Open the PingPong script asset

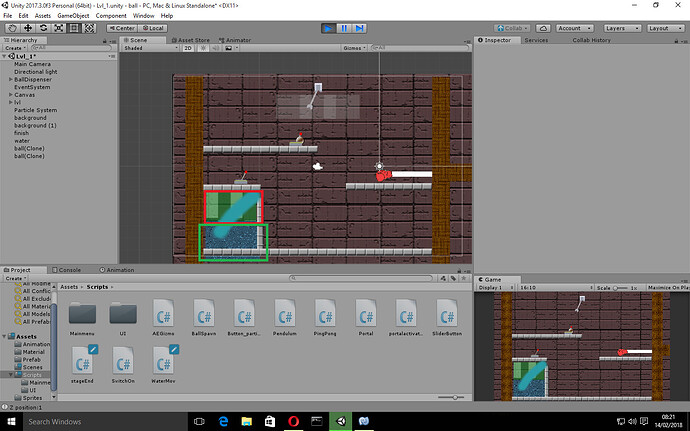(326, 313)
